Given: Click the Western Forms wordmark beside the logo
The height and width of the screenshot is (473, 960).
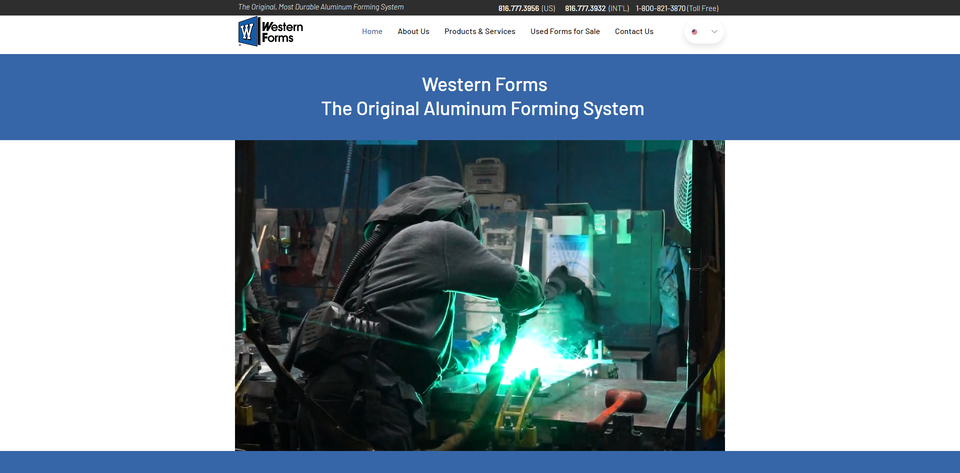Looking at the screenshot, I should tap(284, 32).
